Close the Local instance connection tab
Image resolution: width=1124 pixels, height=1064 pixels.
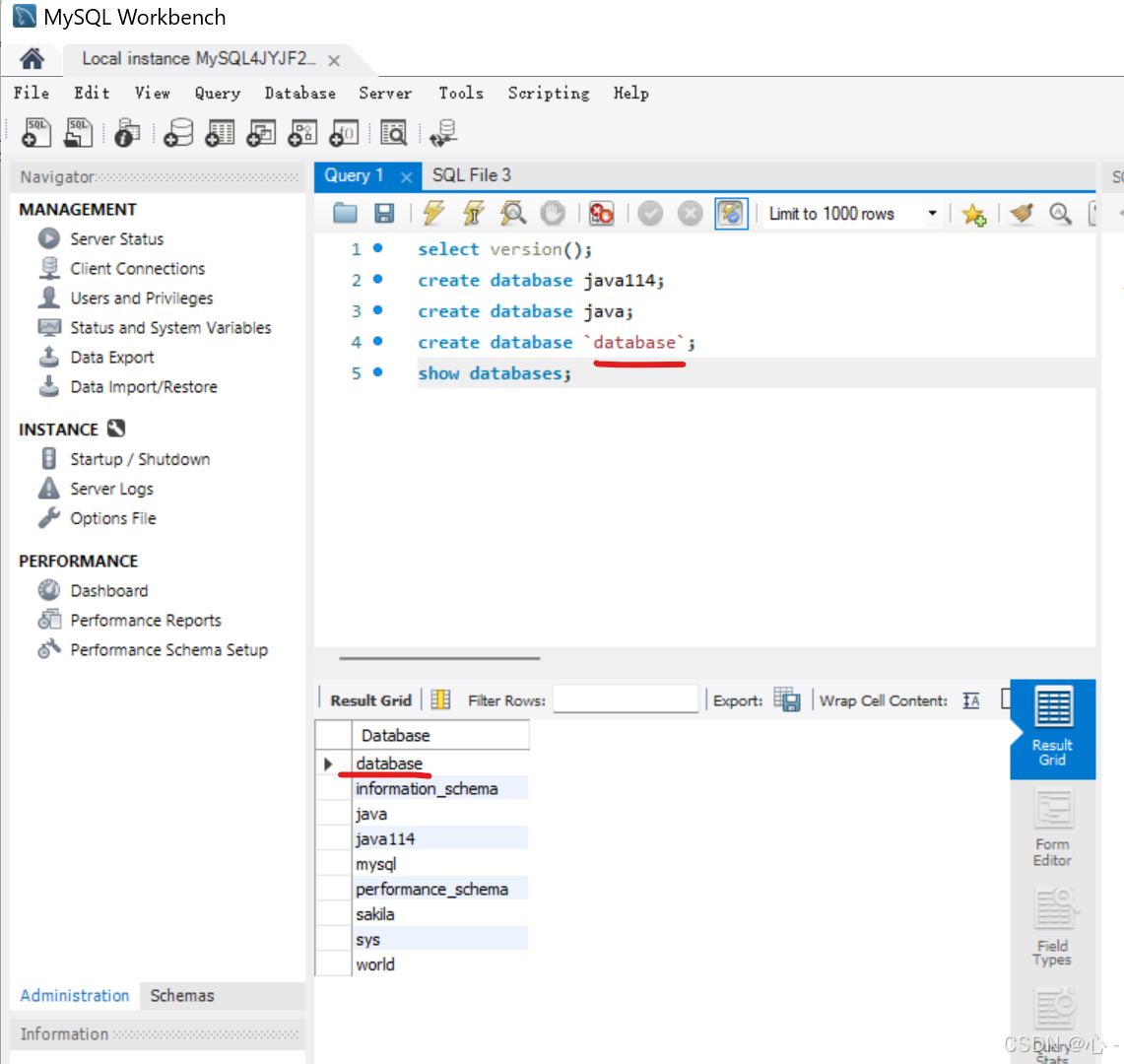pyautogui.click(x=334, y=61)
